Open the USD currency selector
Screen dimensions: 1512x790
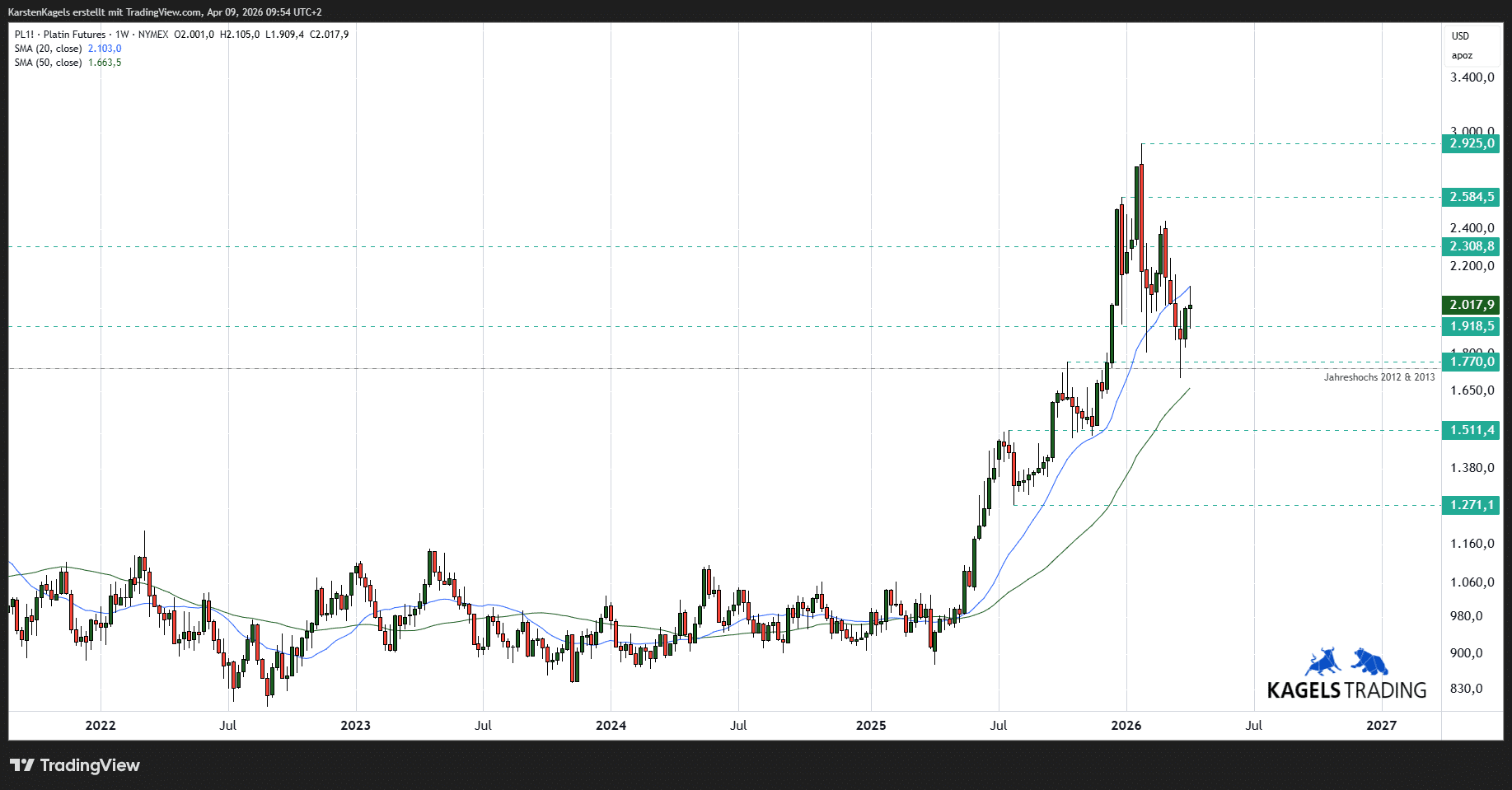coord(1460,36)
